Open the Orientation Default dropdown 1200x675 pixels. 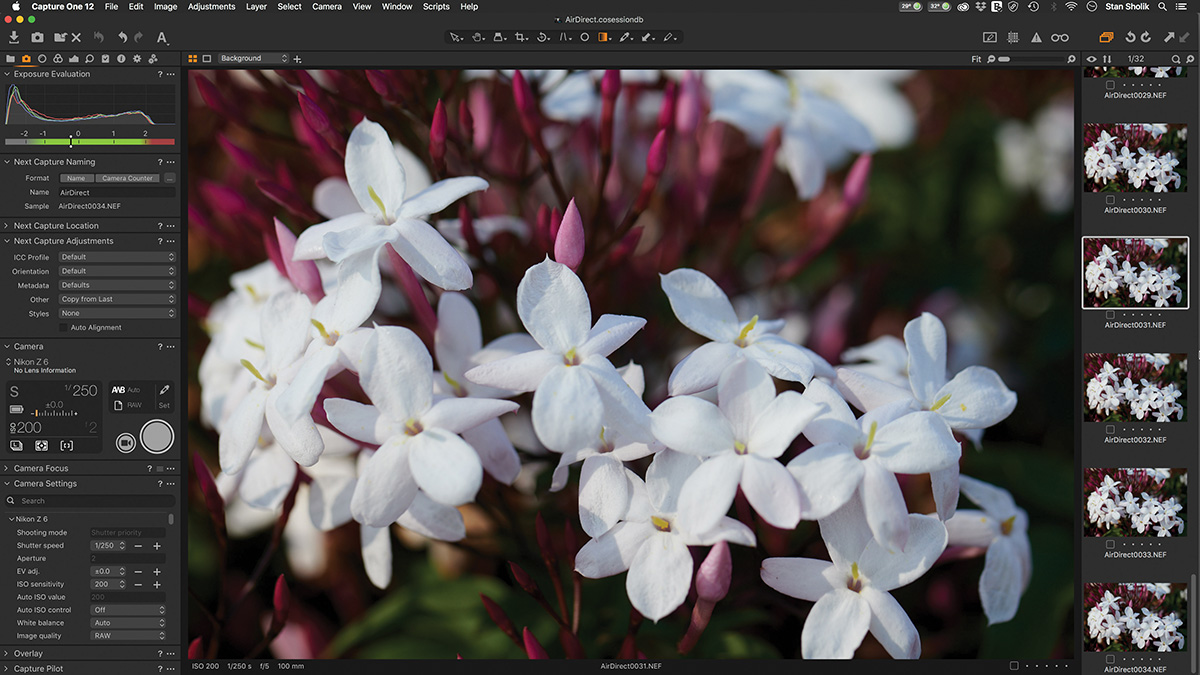point(117,271)
